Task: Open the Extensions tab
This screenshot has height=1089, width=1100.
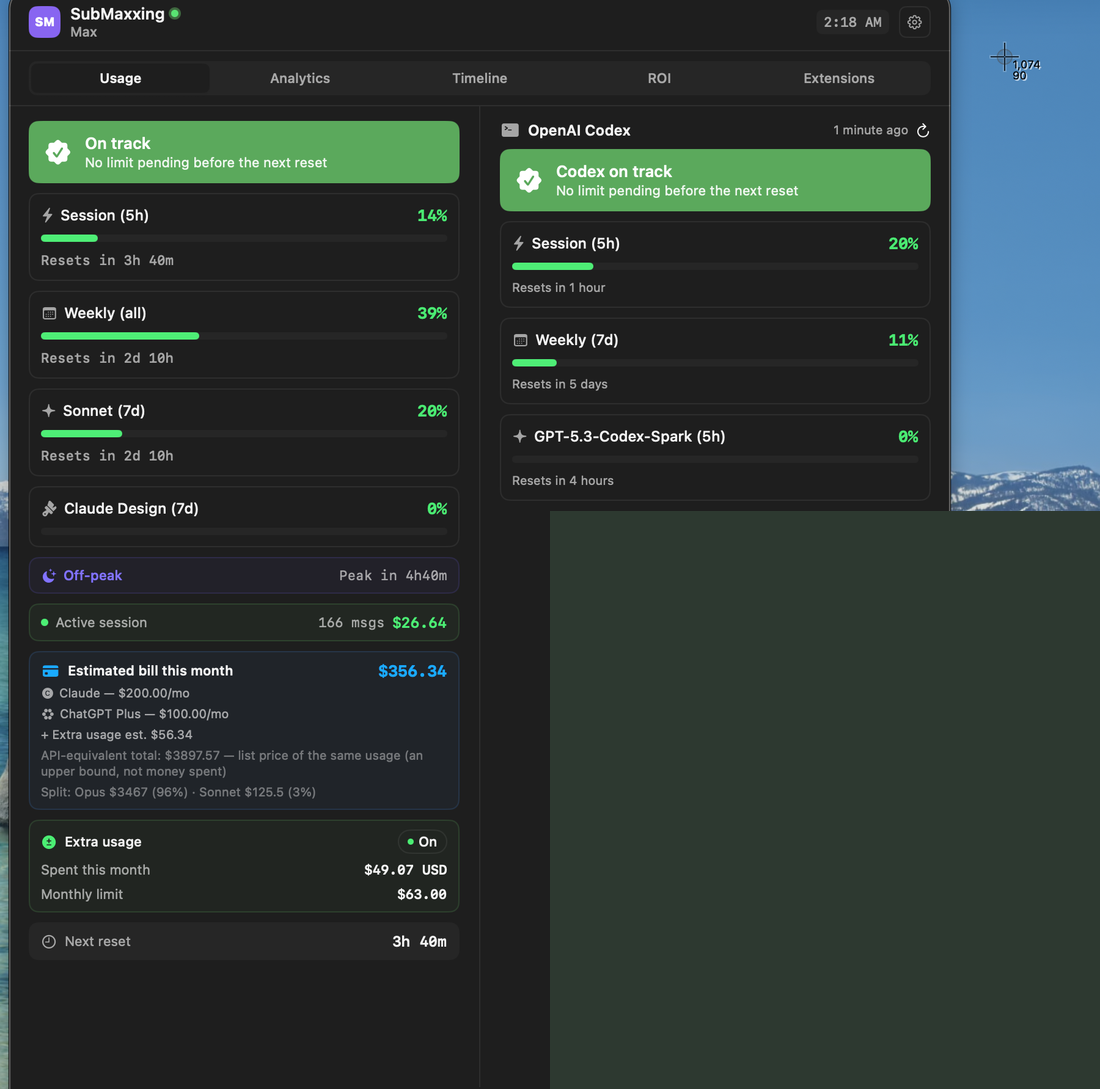Action: point(838,78)
